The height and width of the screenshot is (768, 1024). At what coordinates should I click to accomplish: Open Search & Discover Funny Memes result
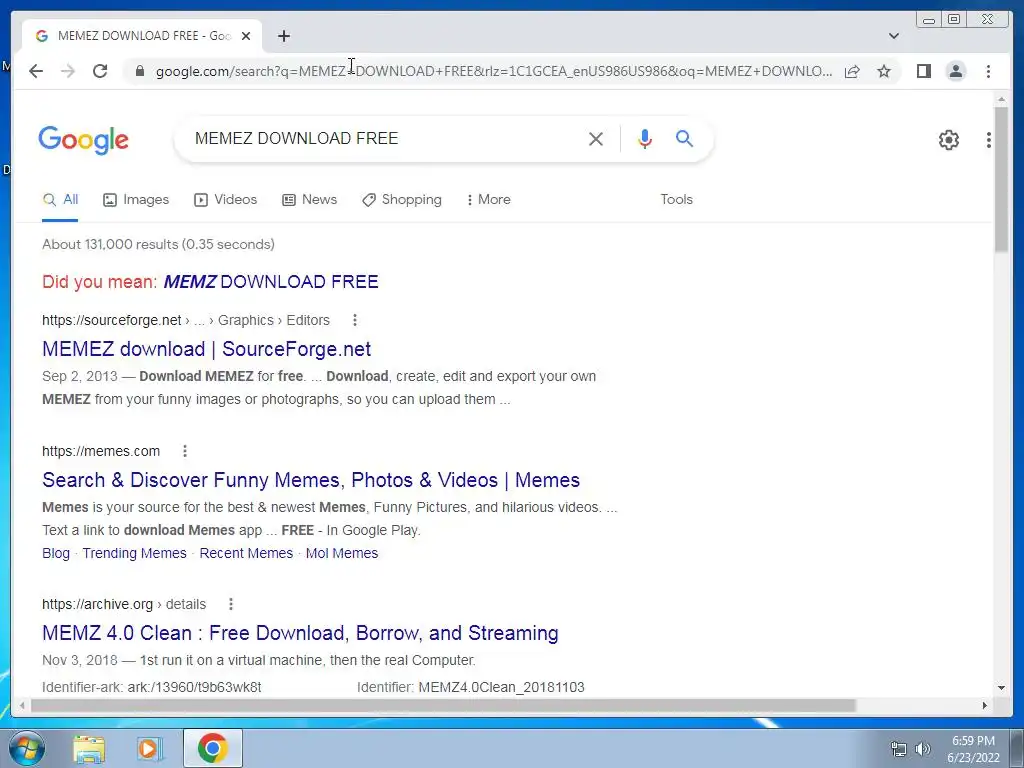point(311,480)
